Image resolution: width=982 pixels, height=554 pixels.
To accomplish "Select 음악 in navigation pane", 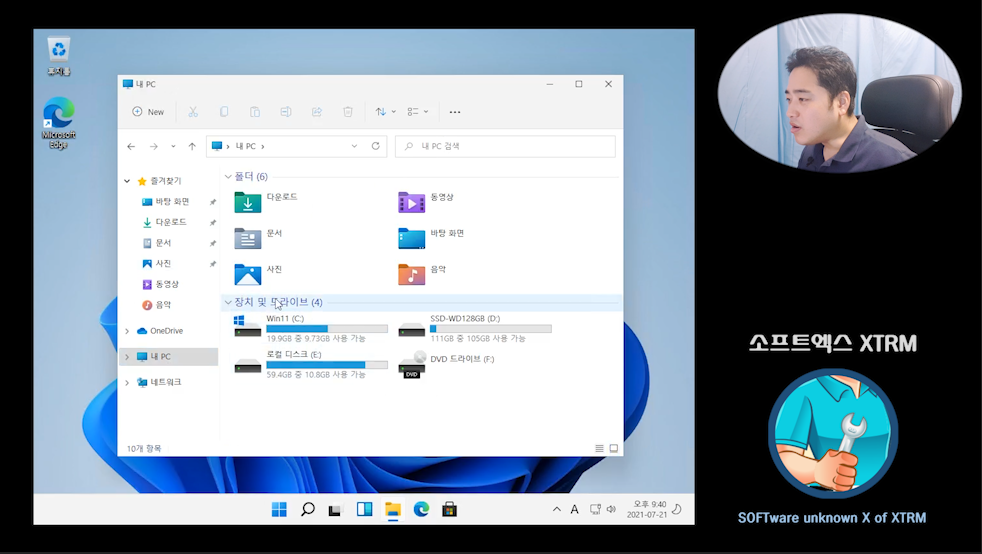I will click(157, 305).
